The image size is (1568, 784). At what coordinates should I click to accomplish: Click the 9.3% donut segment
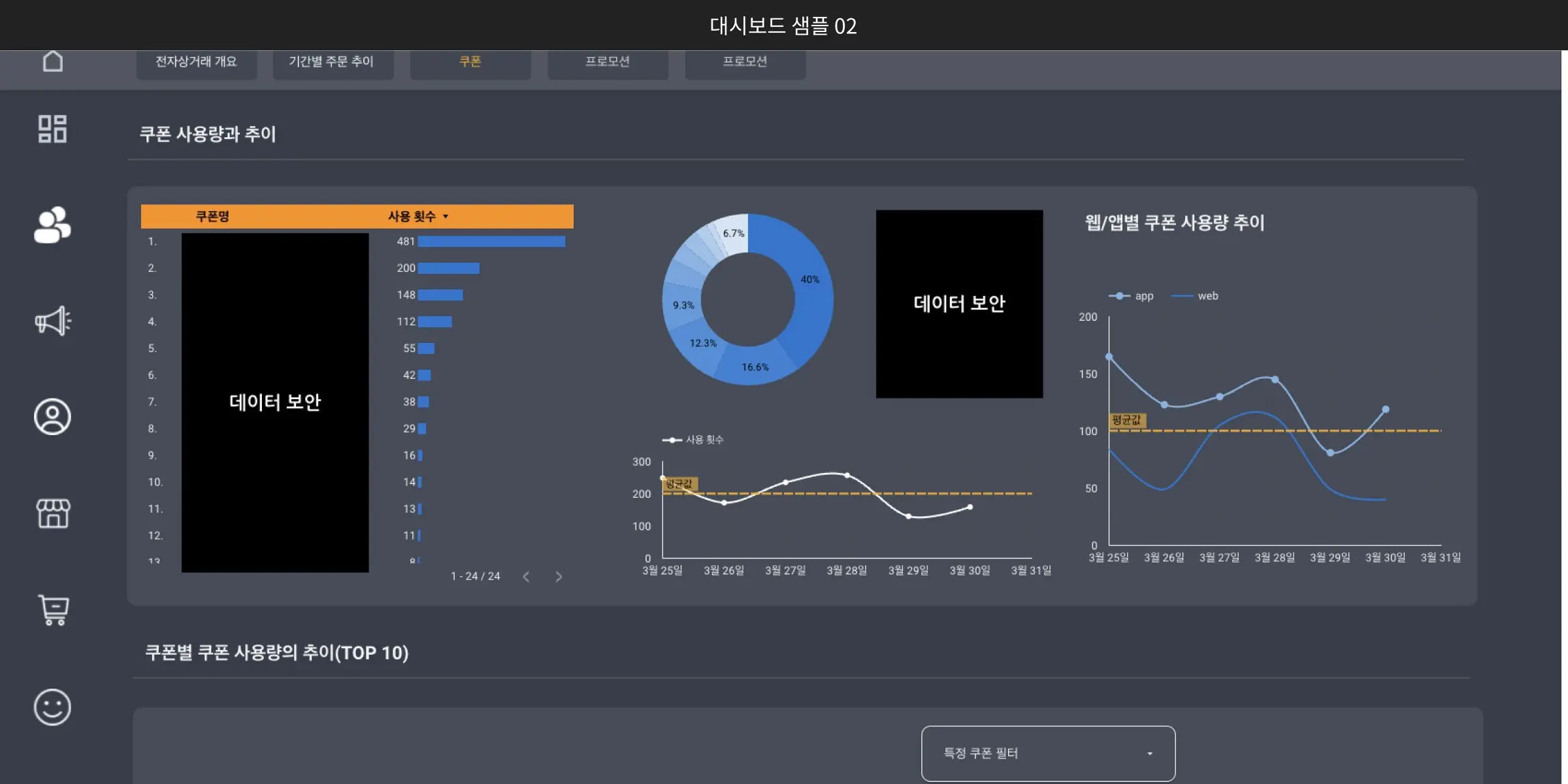tap(683, 305)
